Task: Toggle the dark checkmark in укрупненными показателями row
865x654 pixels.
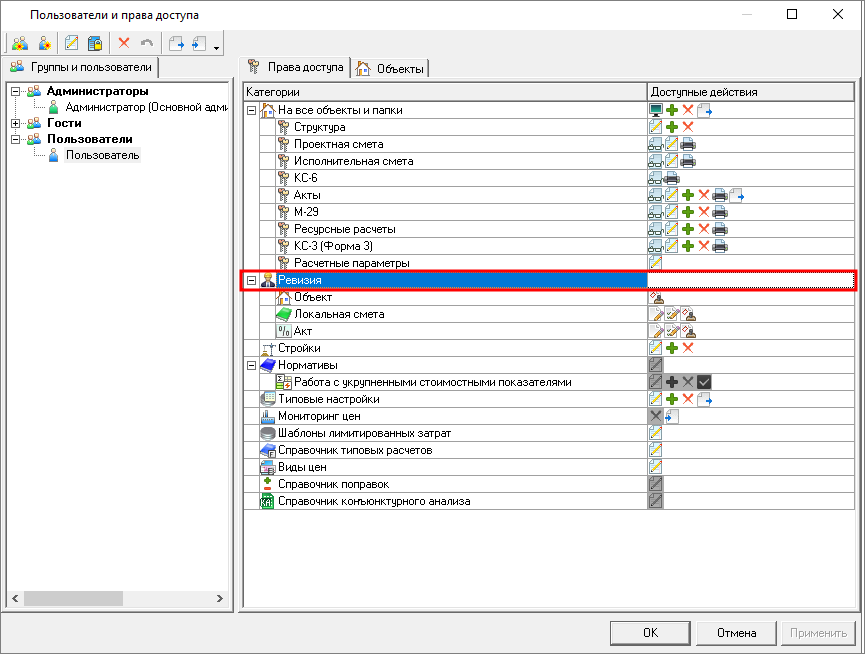Action: tap(704, 382)
